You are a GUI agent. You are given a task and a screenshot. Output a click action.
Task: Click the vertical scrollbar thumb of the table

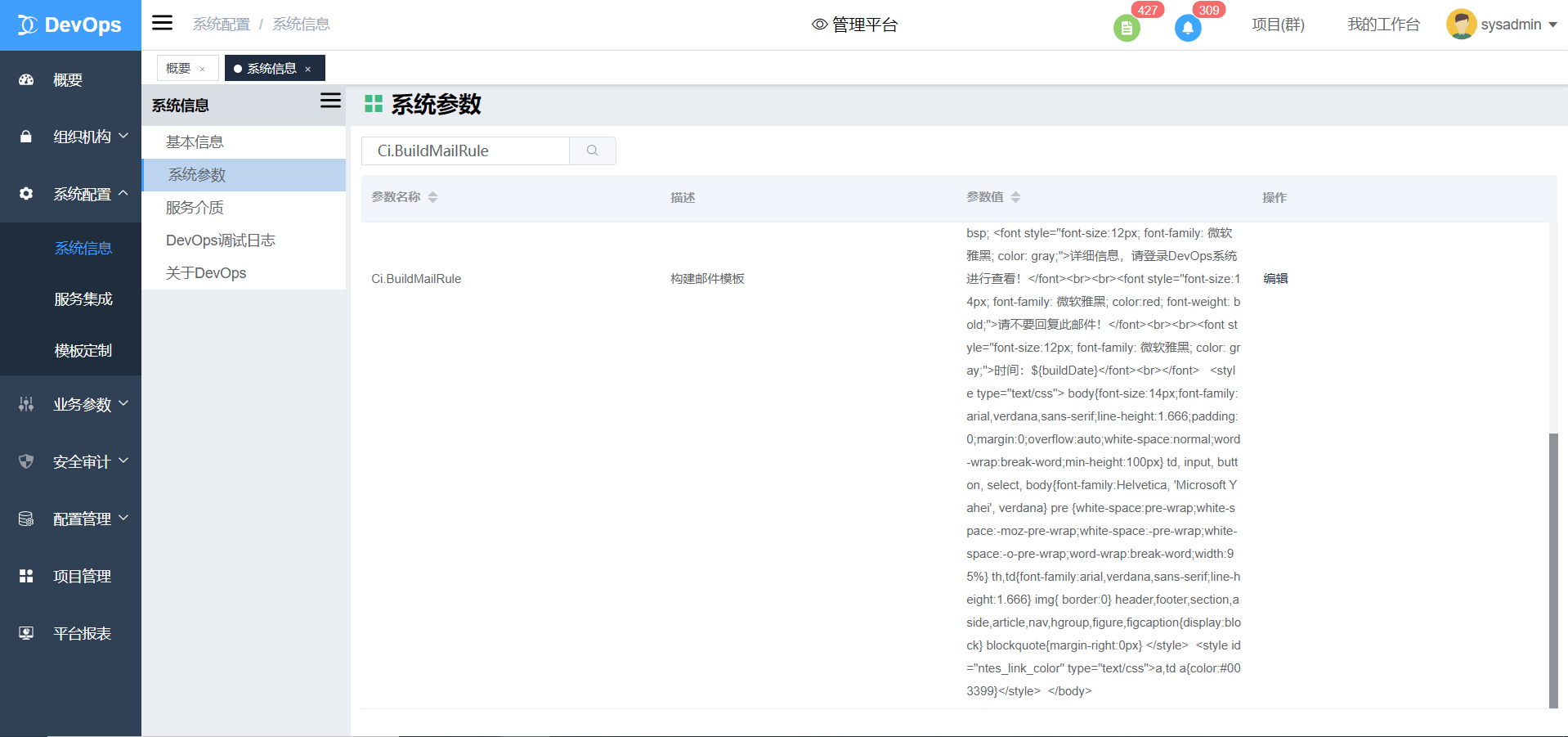[x=1553, y=570]
